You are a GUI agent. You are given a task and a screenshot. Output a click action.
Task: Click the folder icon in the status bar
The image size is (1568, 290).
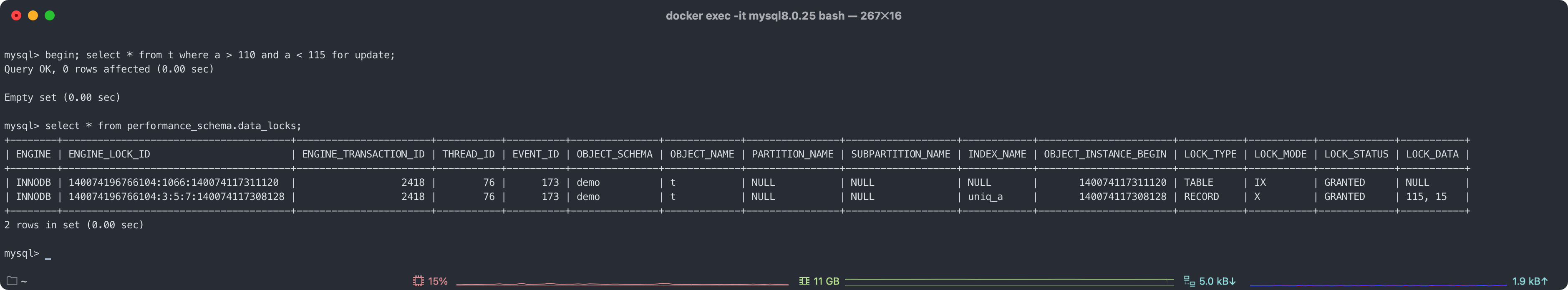[x=12, y=281]
